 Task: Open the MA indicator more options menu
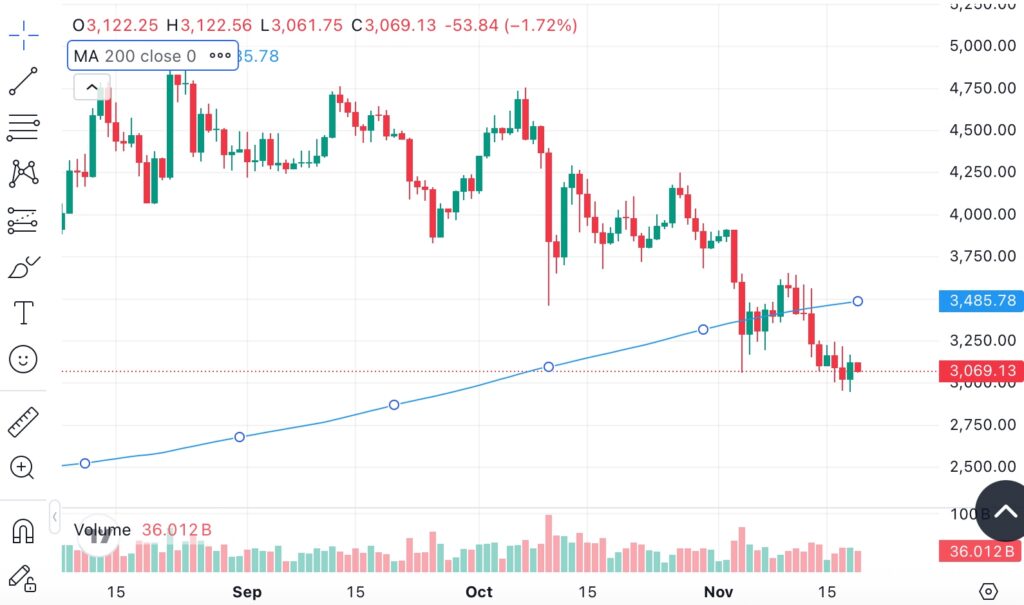(x=219, y=56)
